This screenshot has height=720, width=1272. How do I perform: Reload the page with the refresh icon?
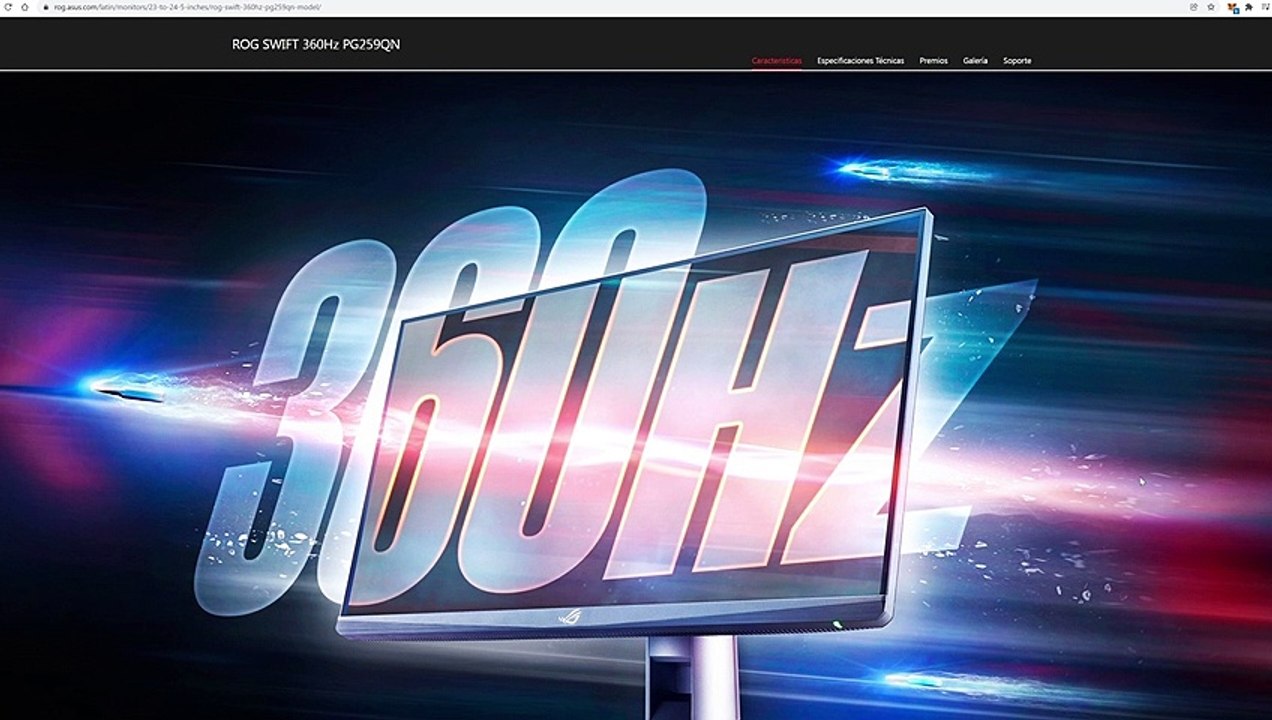[9, 6]
